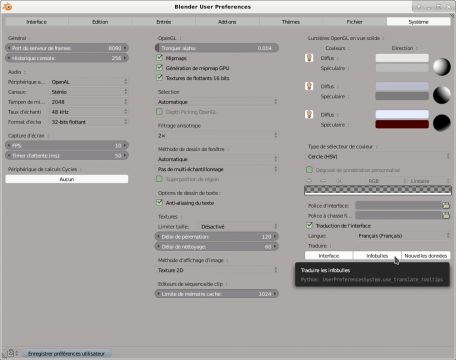Adjust second light direction sphere

(442, 95)
